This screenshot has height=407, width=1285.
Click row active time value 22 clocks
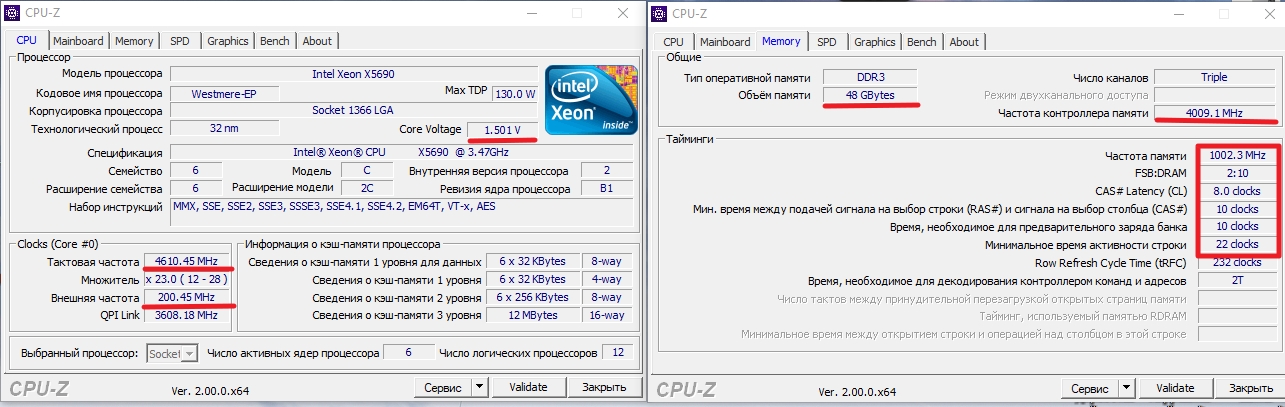[x=1236, y=245]
